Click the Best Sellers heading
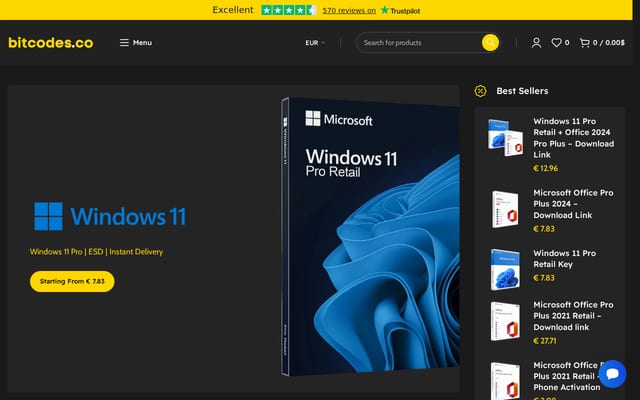 (522, 91)
